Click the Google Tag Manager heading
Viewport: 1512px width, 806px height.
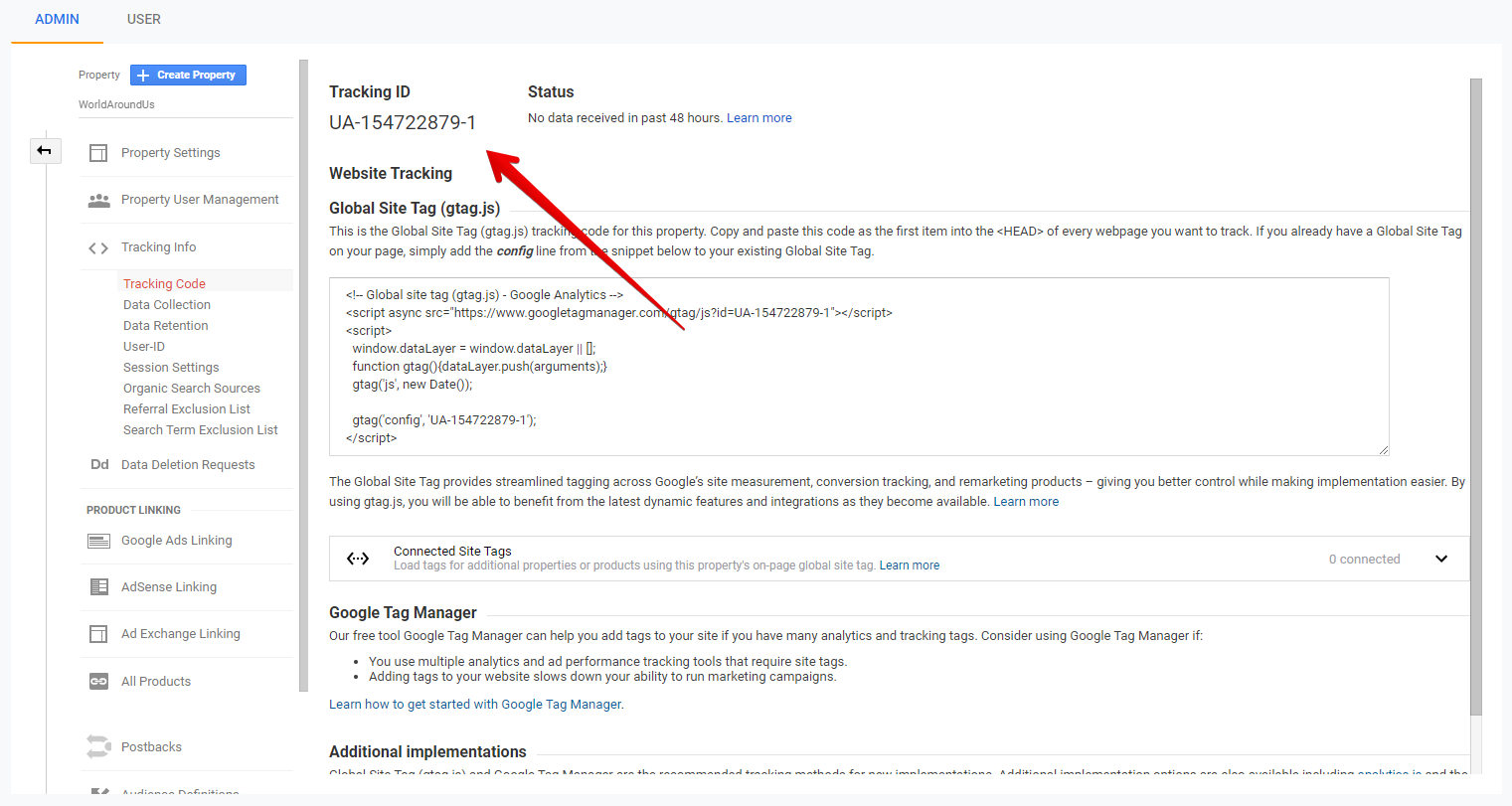[x=403, y=613]
